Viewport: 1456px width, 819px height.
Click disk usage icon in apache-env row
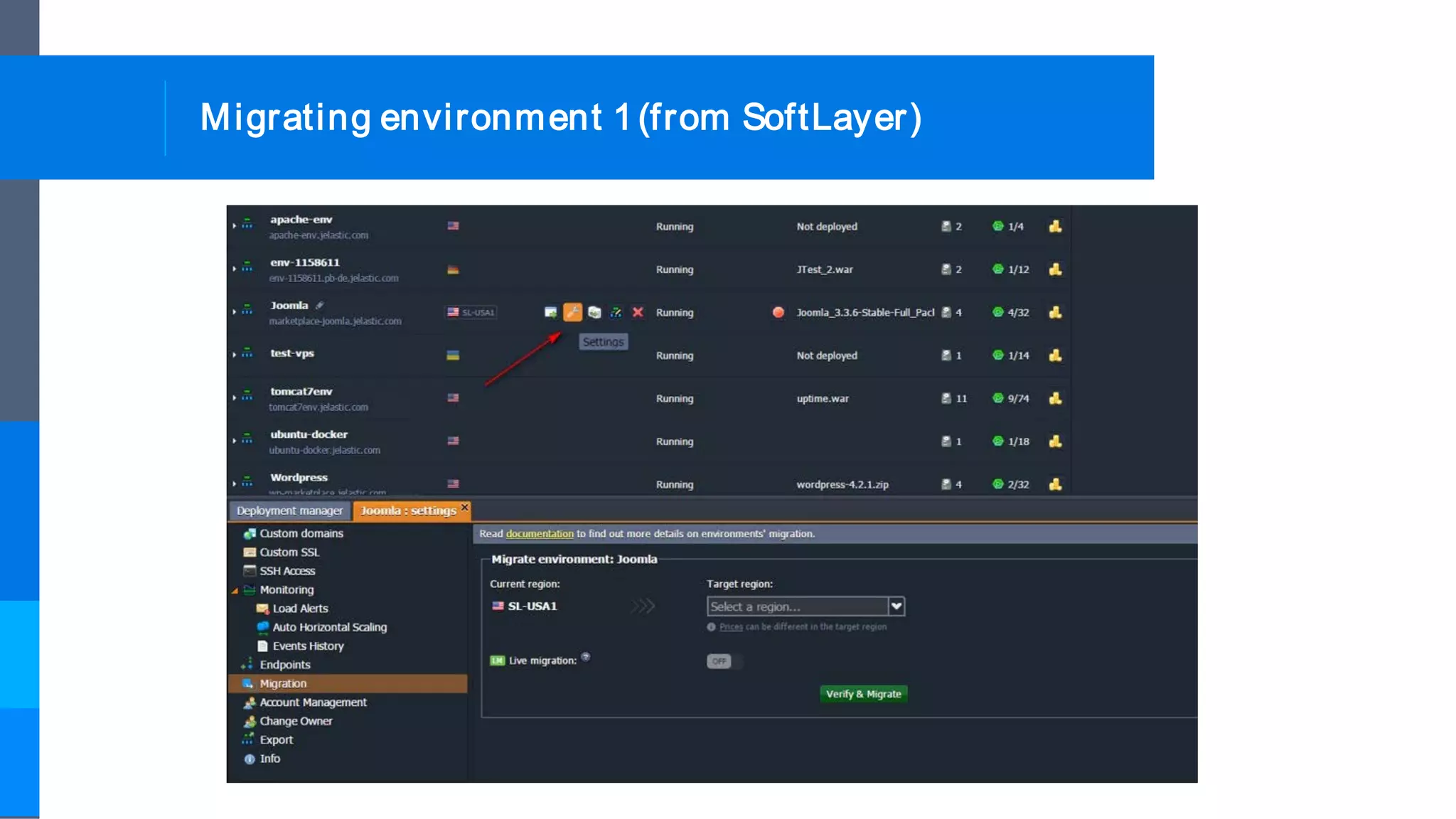[946, 226]
